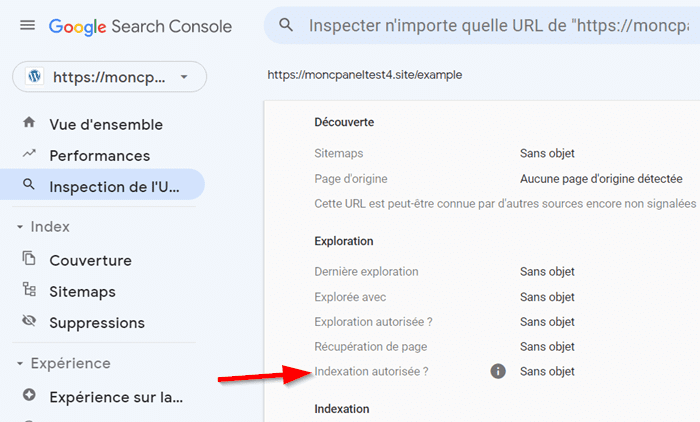
Task: Click the Sitemaps row label in Découverte
Action: click(x=339, y=153)
